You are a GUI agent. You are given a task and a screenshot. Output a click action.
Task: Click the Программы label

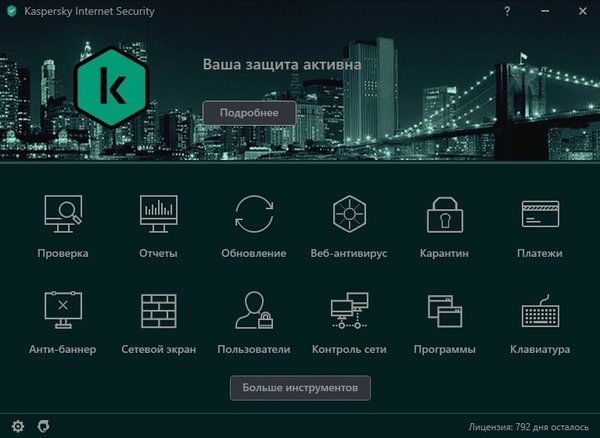(x=445, y=350)
